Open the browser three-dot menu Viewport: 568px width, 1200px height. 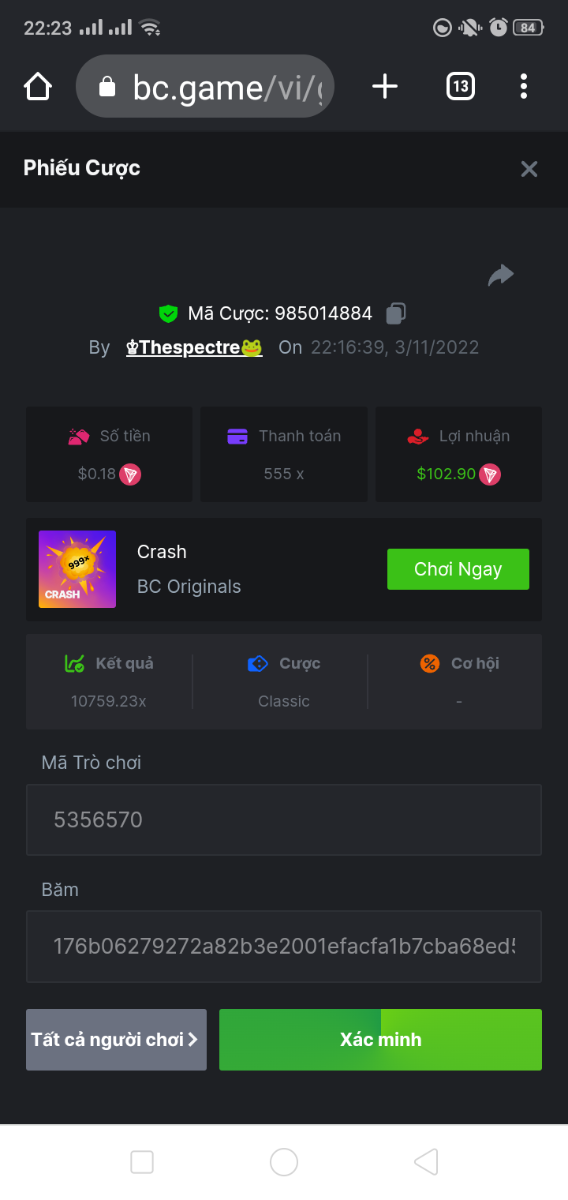(x=524, y=87)
